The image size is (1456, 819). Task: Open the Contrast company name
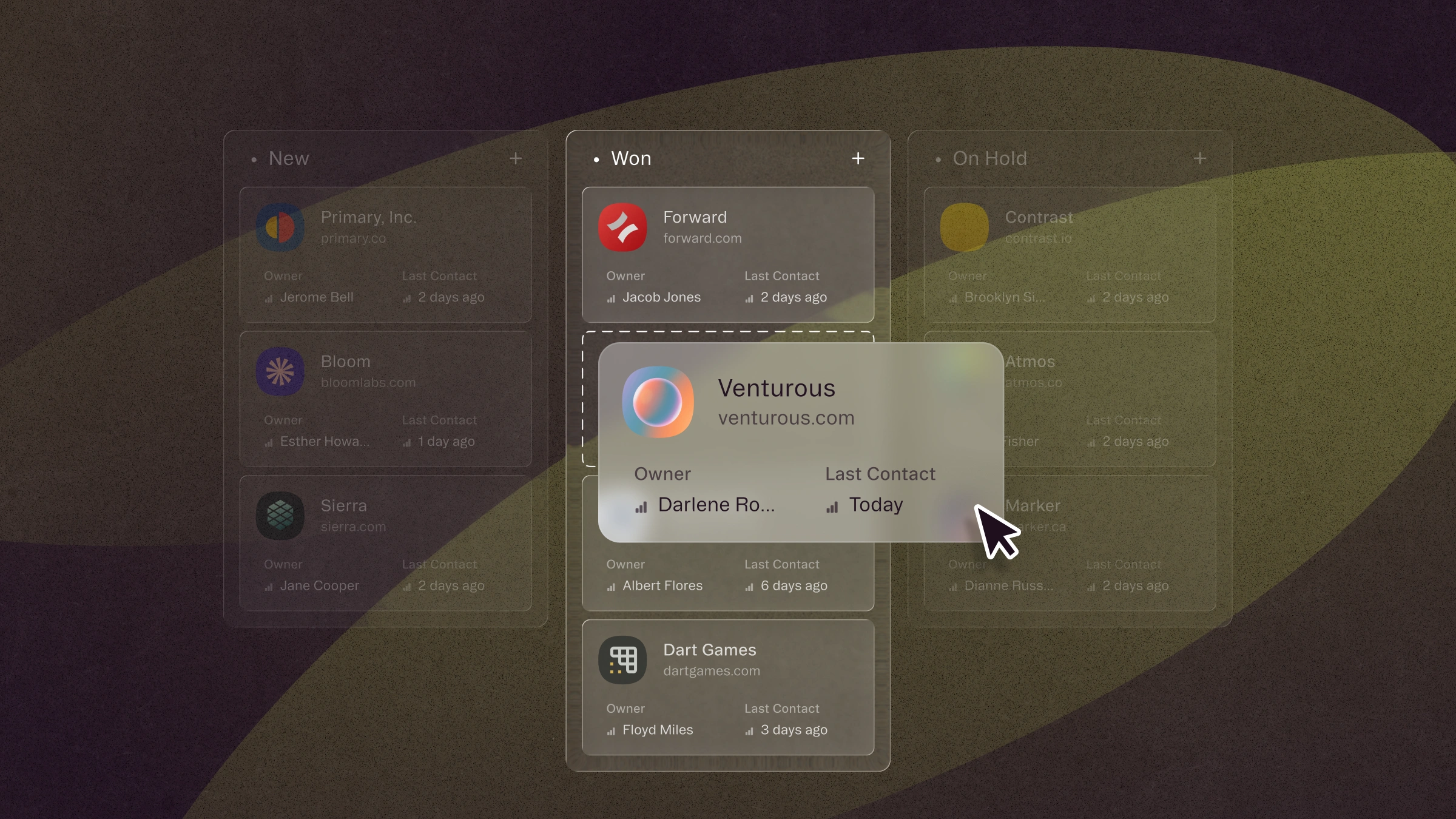pos(1039,217)
